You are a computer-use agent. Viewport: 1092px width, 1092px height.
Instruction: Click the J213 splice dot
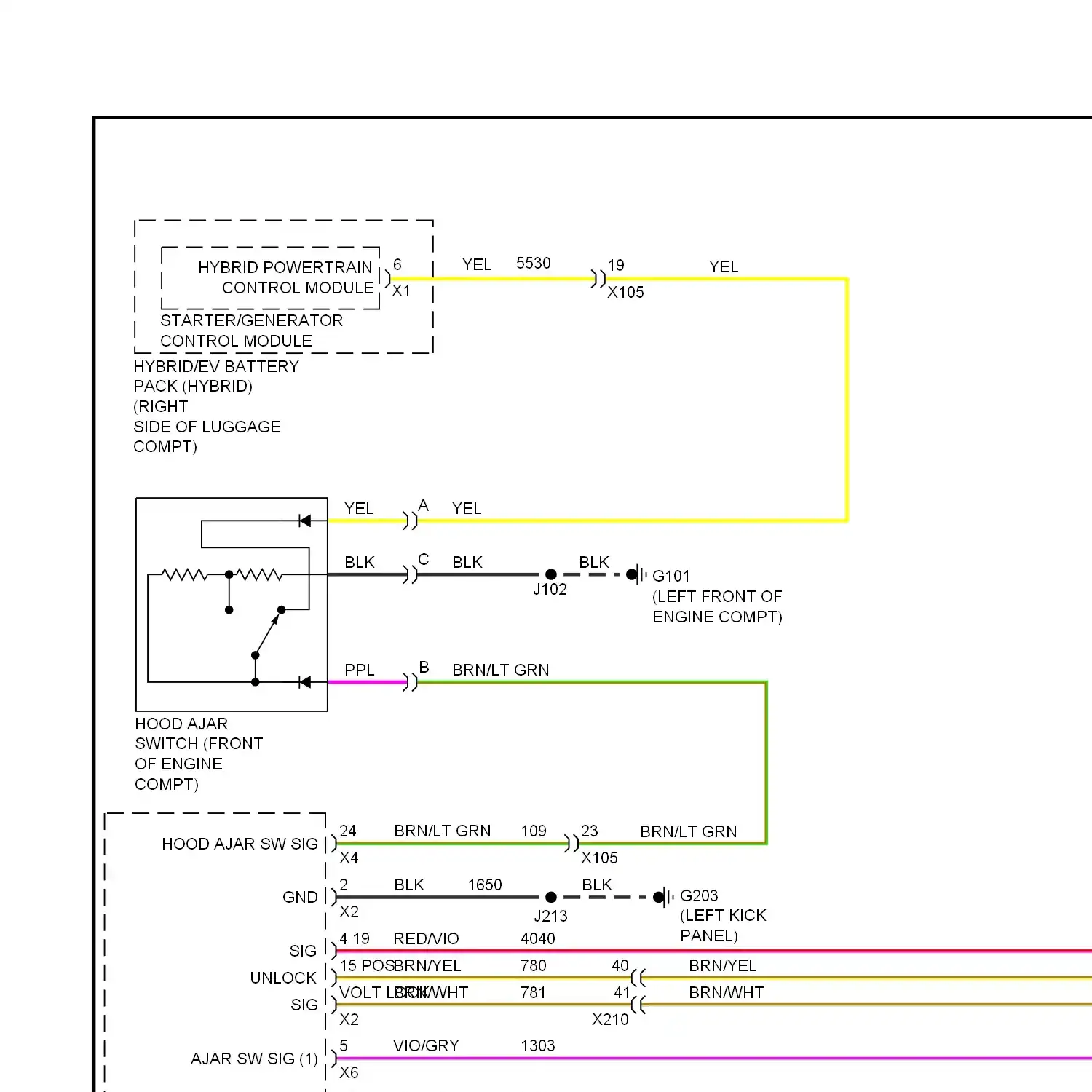pos(551,897)
